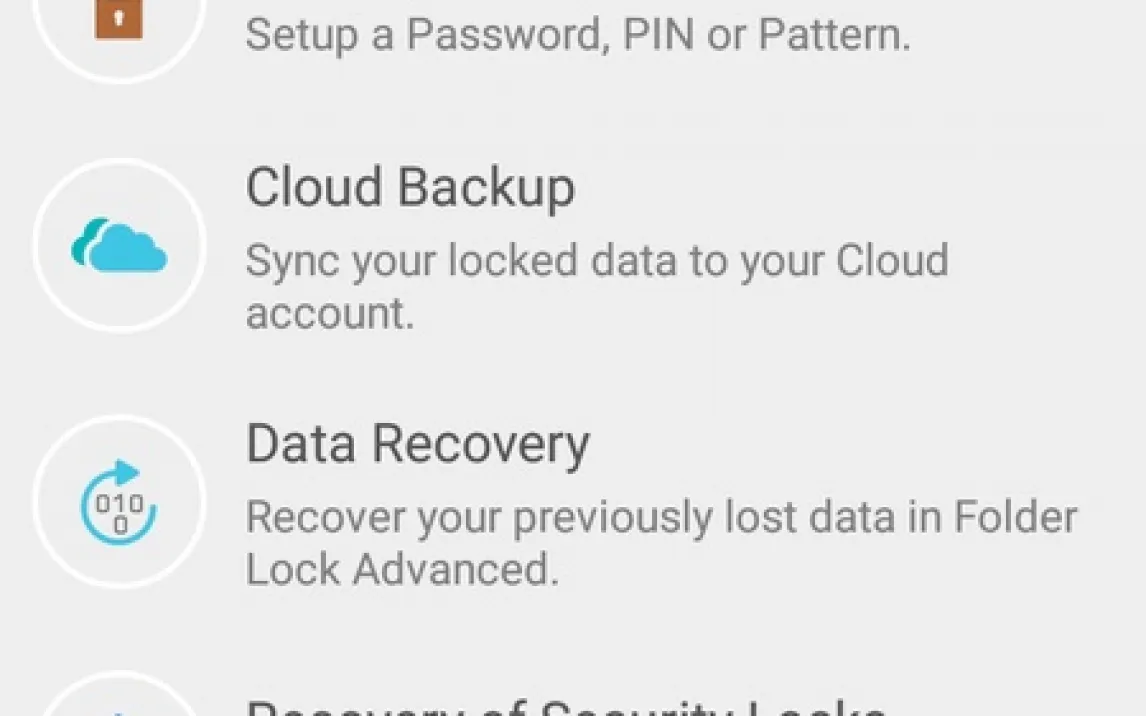
Task: Tap "Recover your previously lost data" description
Action: (x=661, y=518)
